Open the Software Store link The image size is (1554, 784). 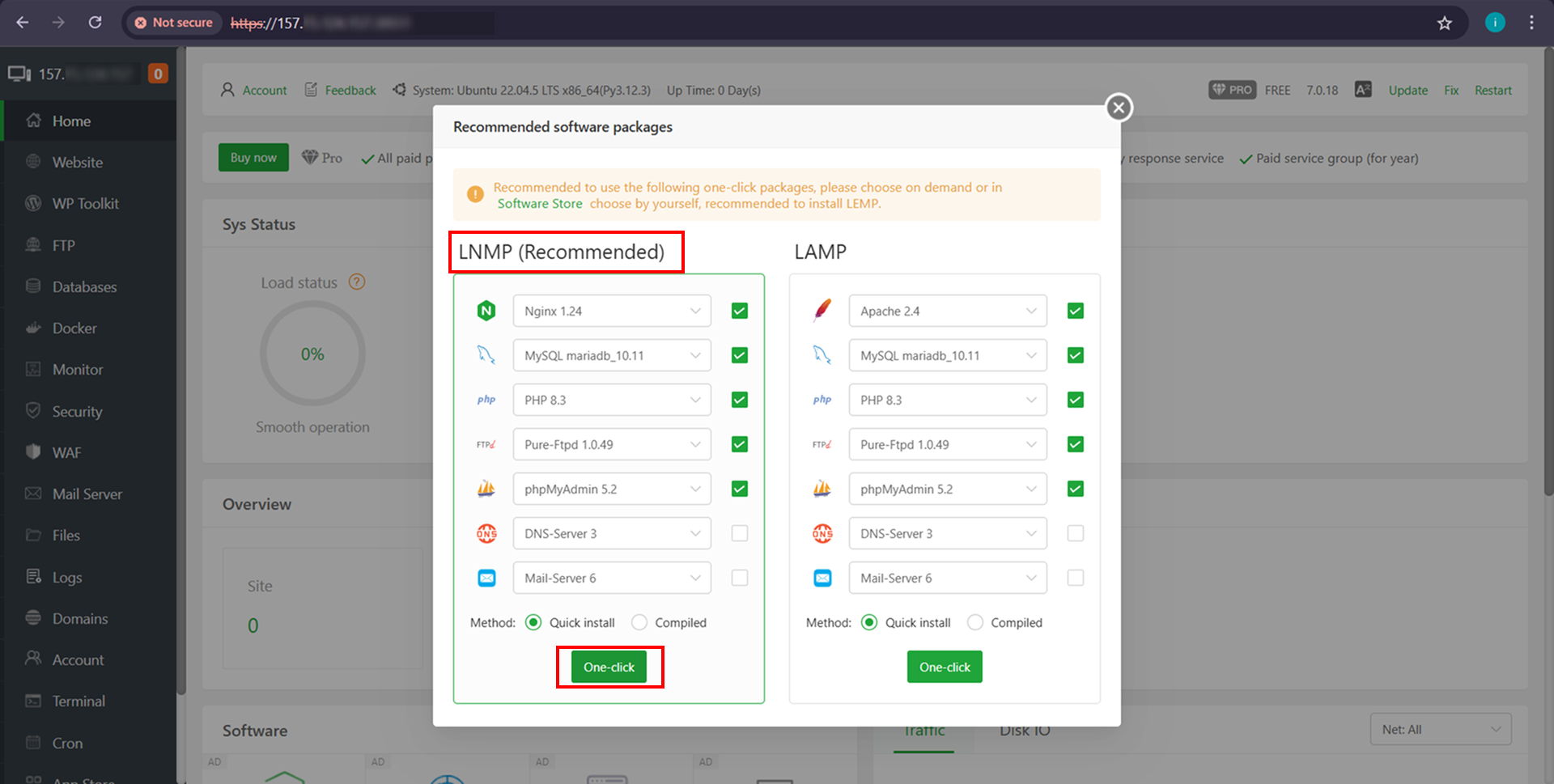[x=539, y=204]
